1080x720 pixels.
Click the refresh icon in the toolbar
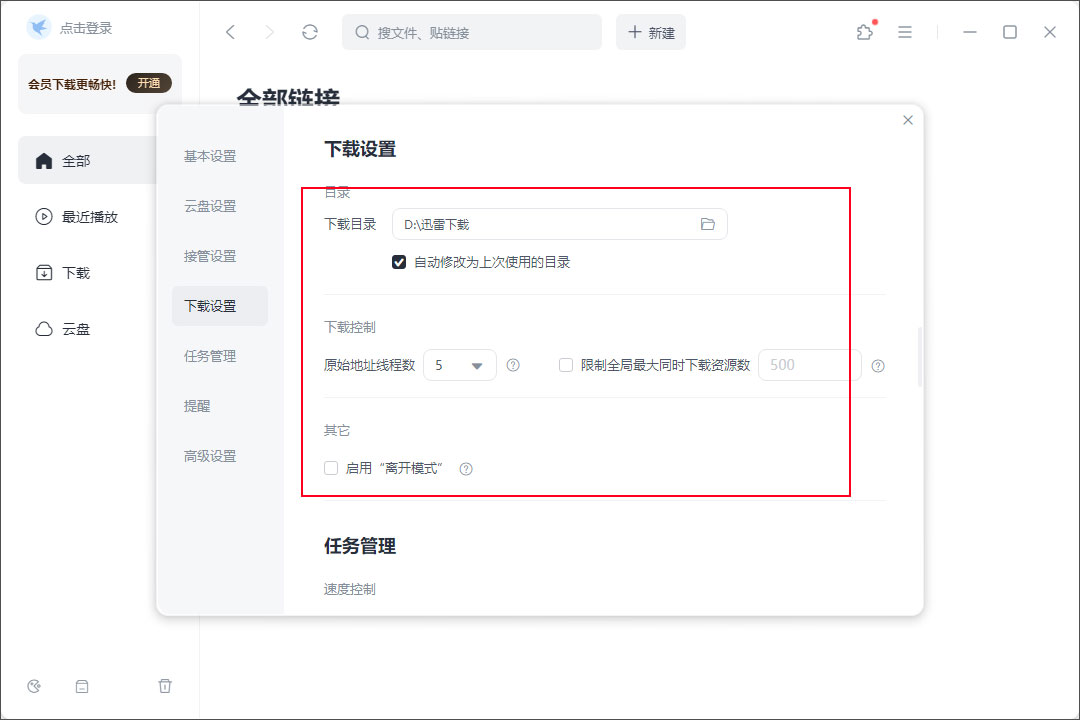[x=310, y=31]
